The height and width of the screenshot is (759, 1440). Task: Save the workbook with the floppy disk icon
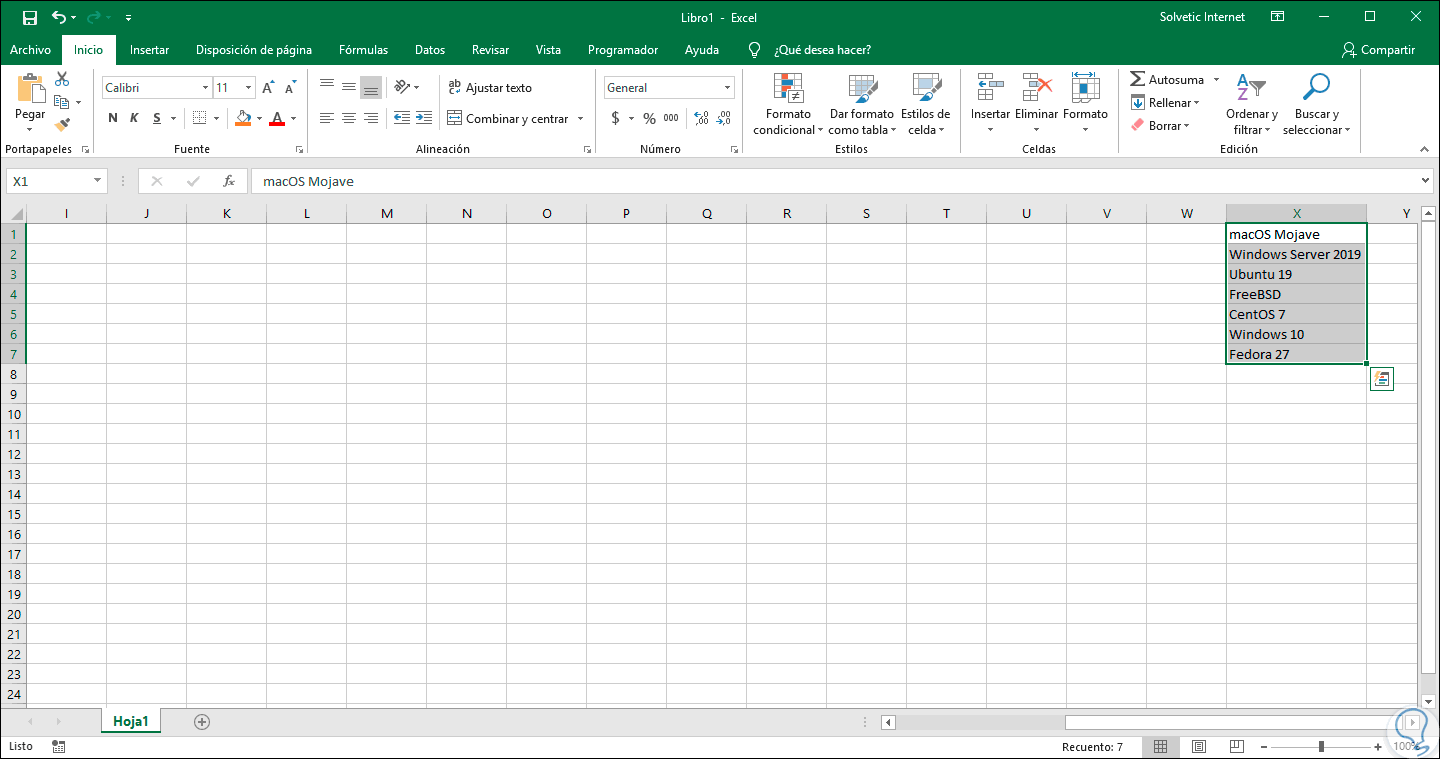pyautogui.click(x=30, y=17)
